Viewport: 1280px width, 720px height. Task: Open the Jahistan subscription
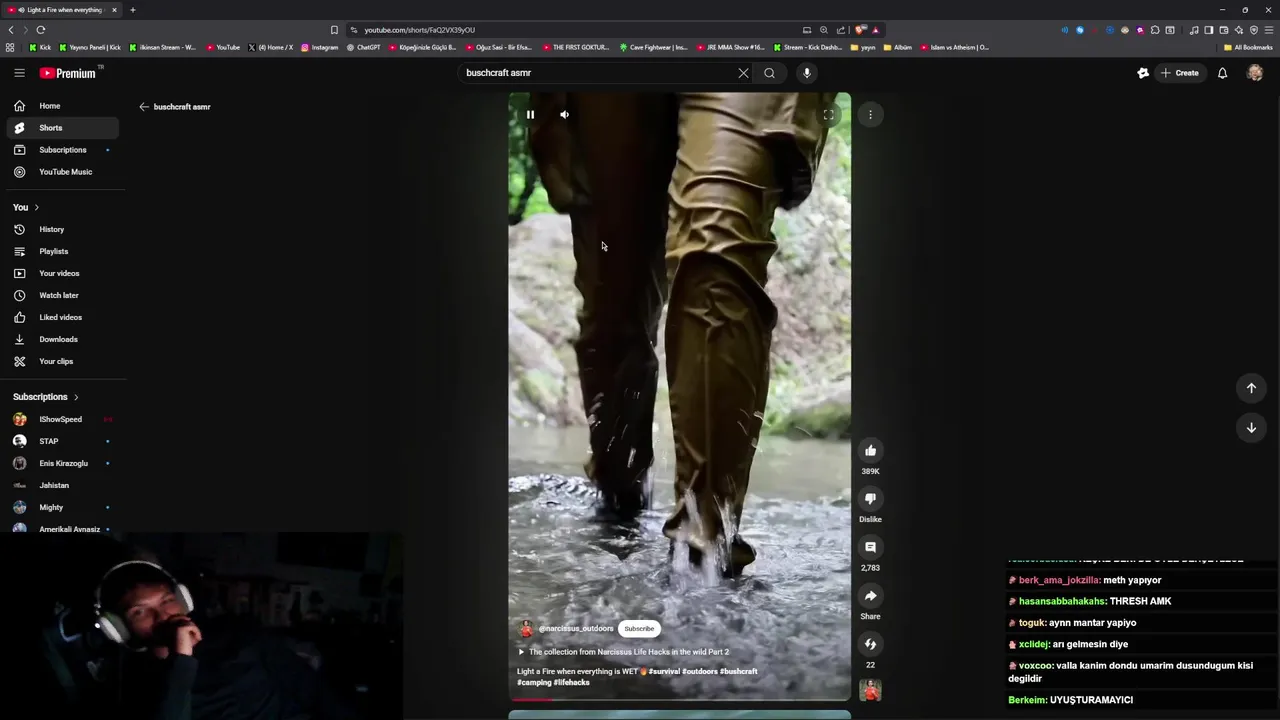62,486
